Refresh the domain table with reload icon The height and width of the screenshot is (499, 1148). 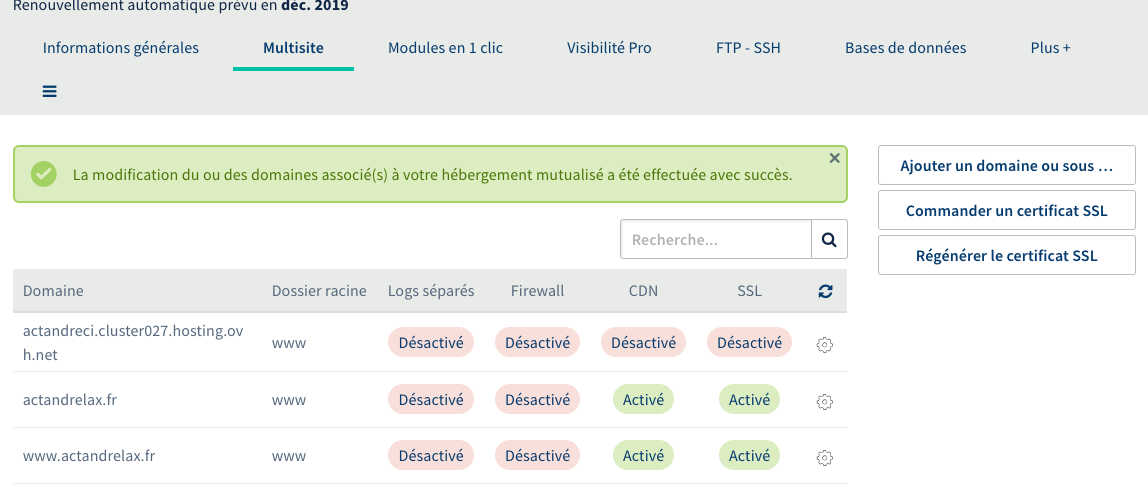click(x=825, y=291)
